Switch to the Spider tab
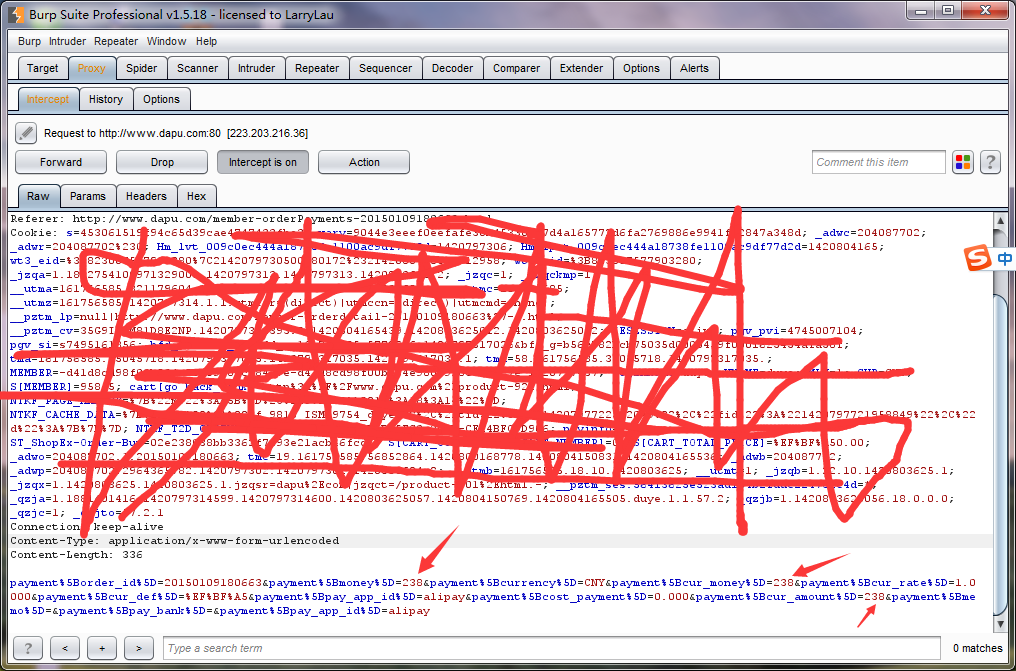Image resolution: width=1016 pixels, height=671 pixels. (x=141, y=68)
